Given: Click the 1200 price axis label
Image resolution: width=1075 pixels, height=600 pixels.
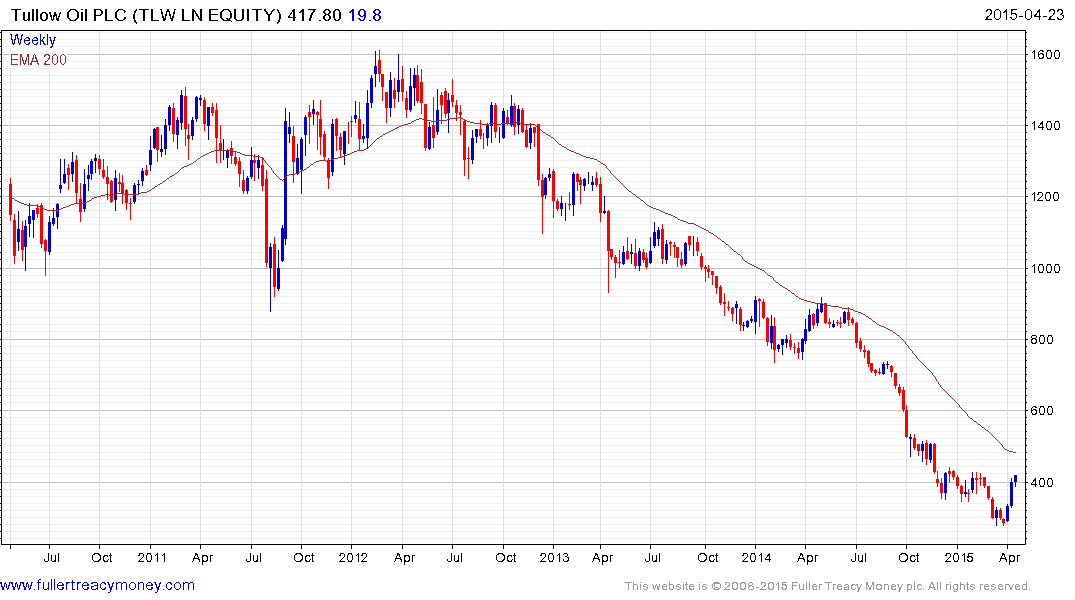Looking at the screenshot, I should point(1046,197).
